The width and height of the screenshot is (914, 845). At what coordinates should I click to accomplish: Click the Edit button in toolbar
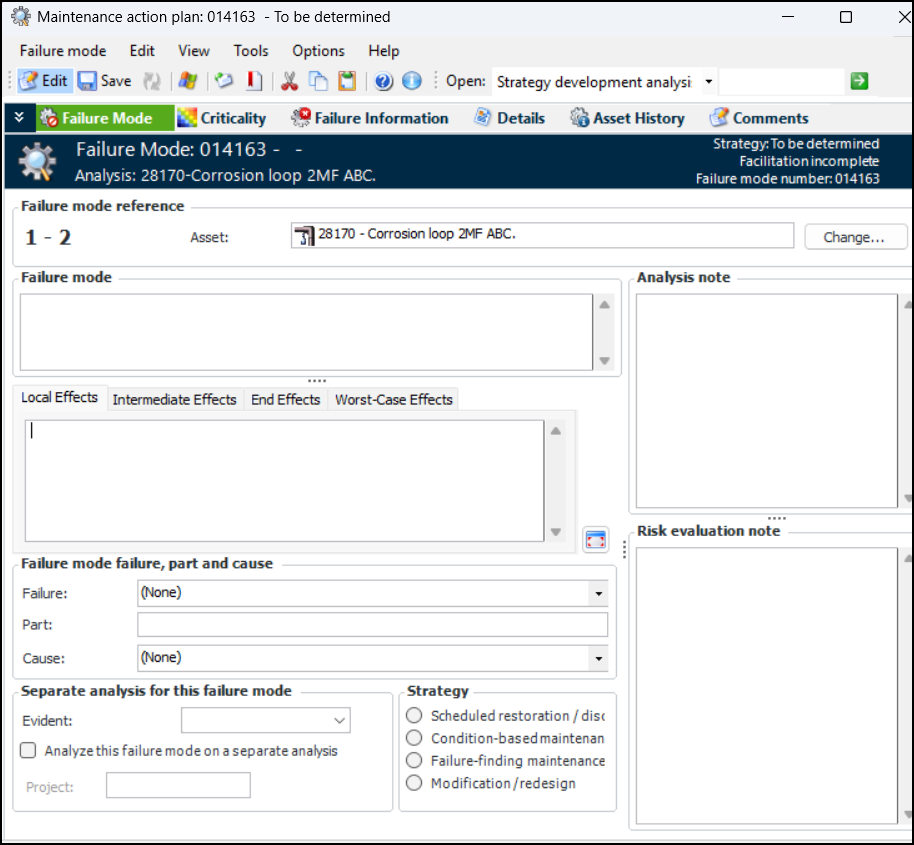(x=44, y=82)
